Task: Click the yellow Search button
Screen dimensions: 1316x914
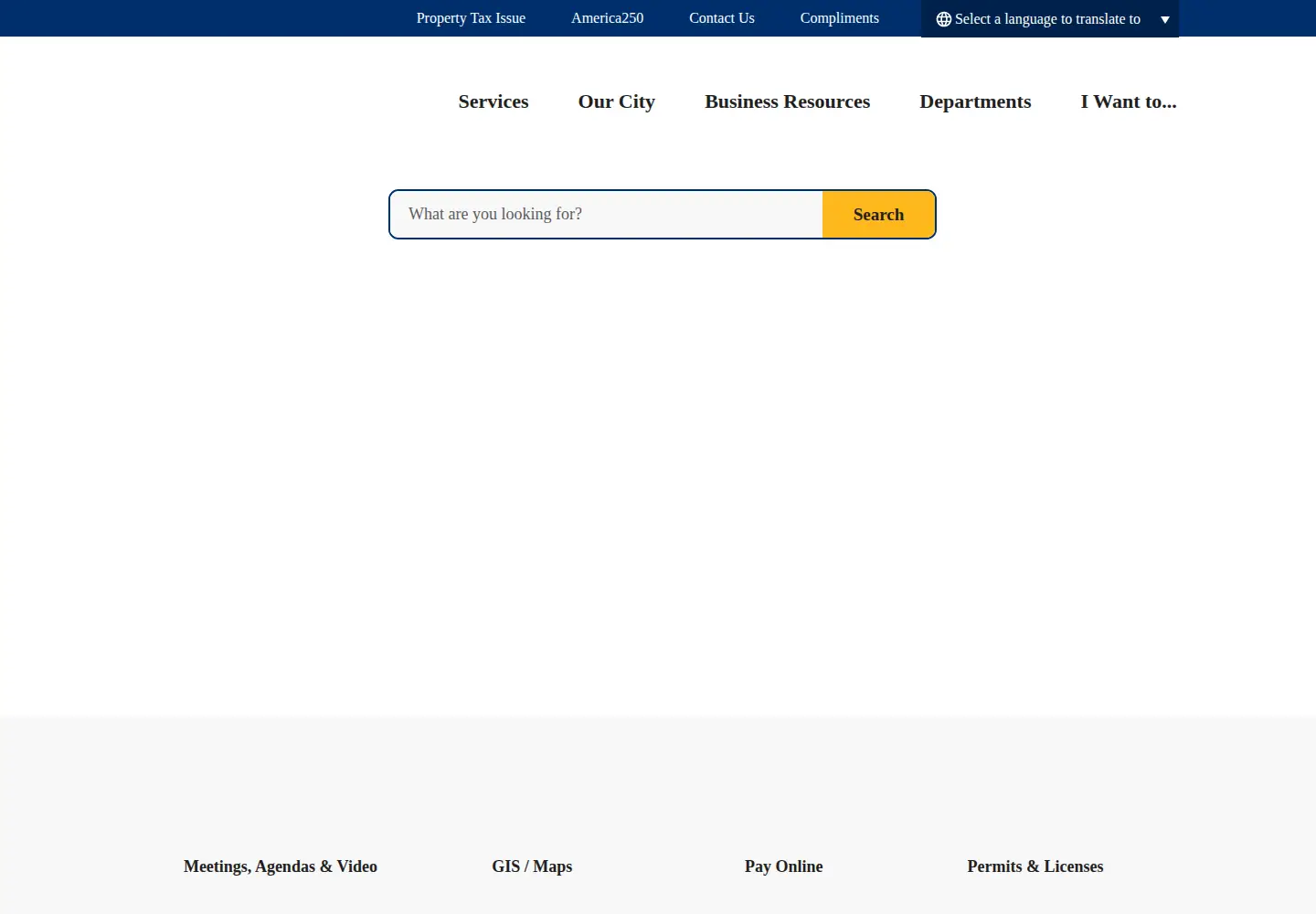Action: pos(878,215)
